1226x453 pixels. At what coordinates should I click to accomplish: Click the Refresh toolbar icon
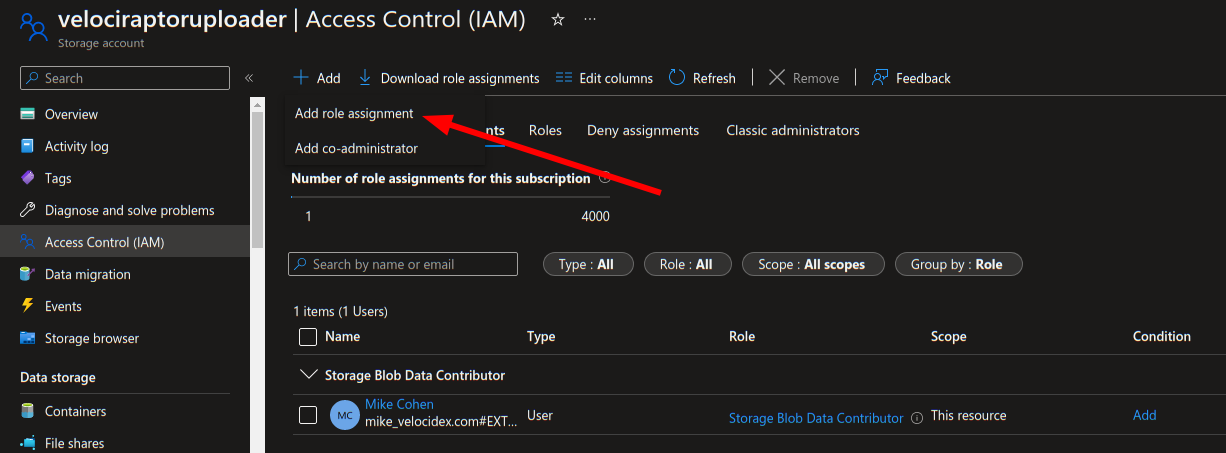[x=677, y=78]
